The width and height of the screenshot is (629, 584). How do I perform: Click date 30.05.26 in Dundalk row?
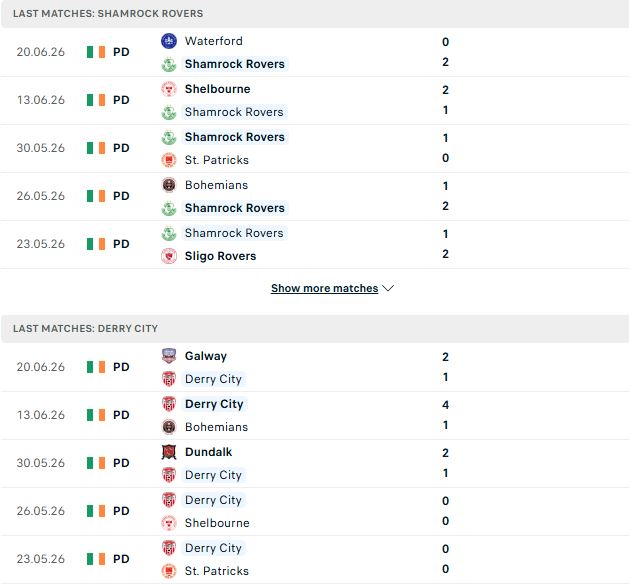coord(41,463)
